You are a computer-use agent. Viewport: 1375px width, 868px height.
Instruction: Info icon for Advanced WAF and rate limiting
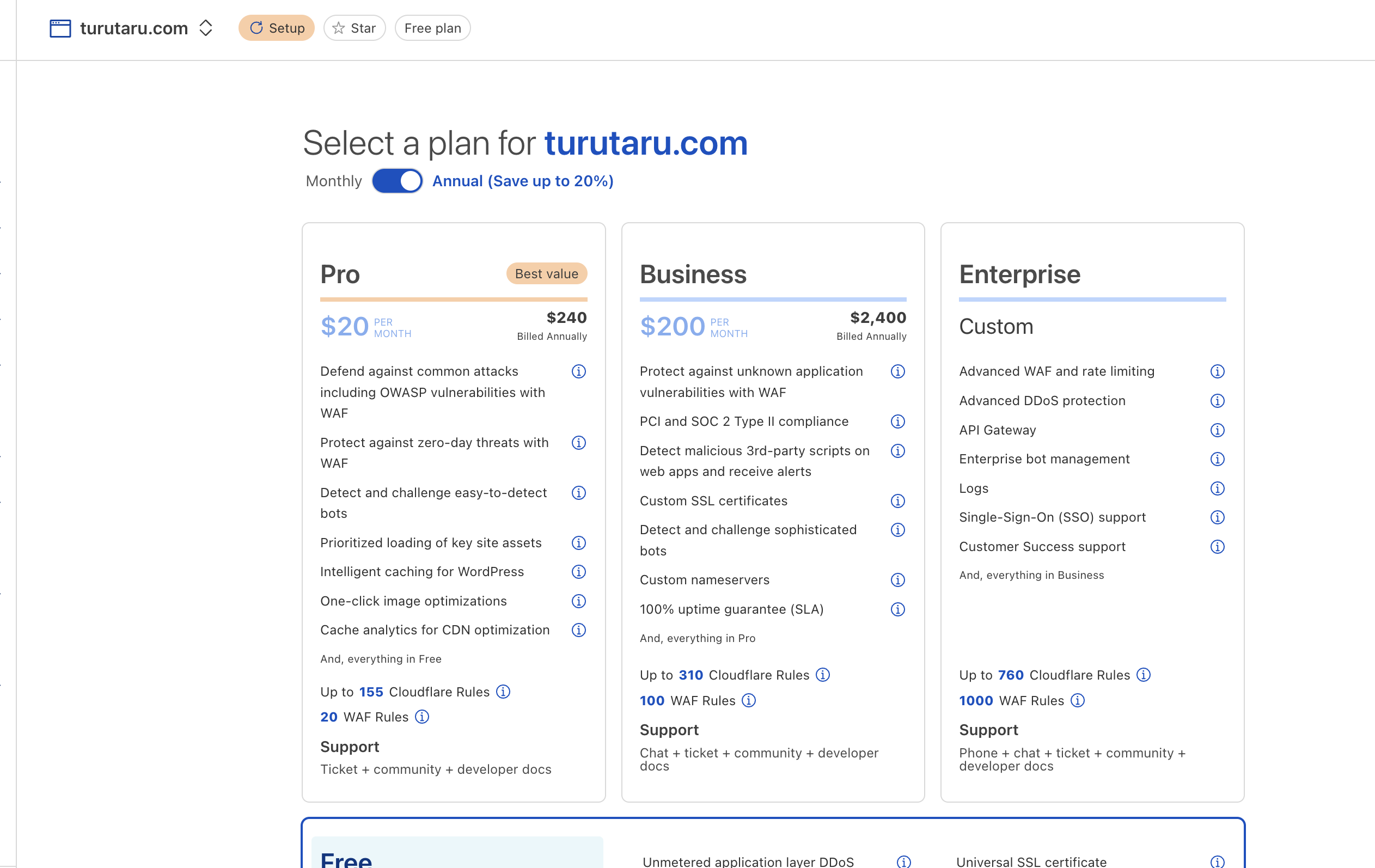point(1218,372)
